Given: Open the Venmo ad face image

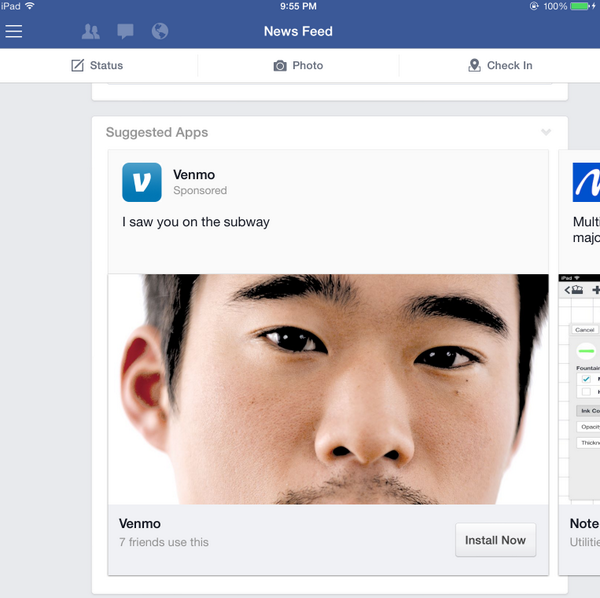Looking at the screenshot, I should coord(328,389).
